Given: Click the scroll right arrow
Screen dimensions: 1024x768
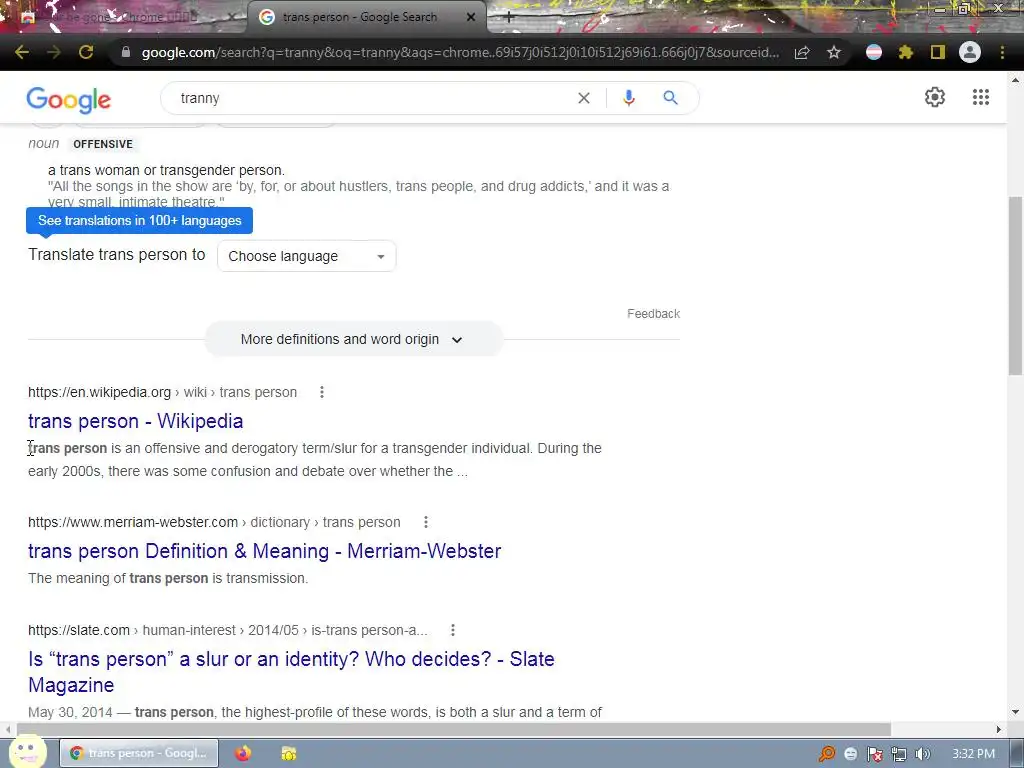Looking at the screenshot, I should (x=999, y=729).
